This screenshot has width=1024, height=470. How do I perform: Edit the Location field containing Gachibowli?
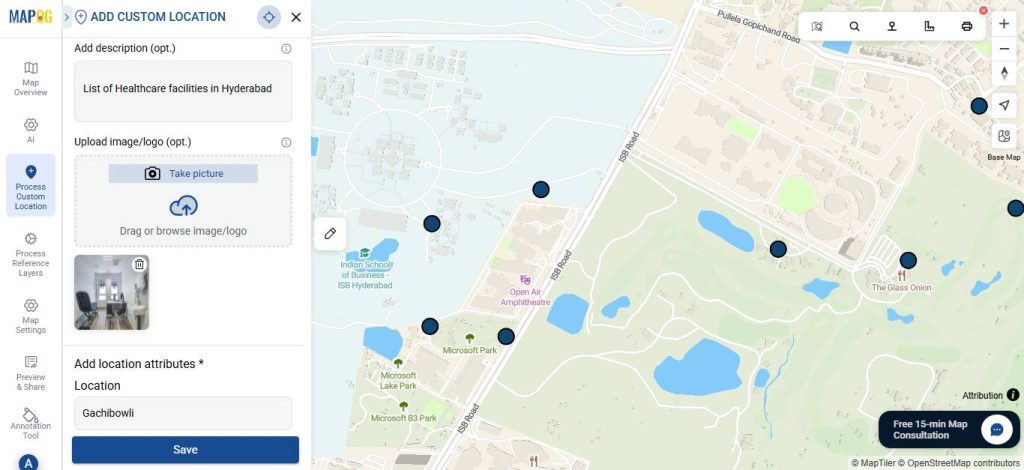coord(183,413)
